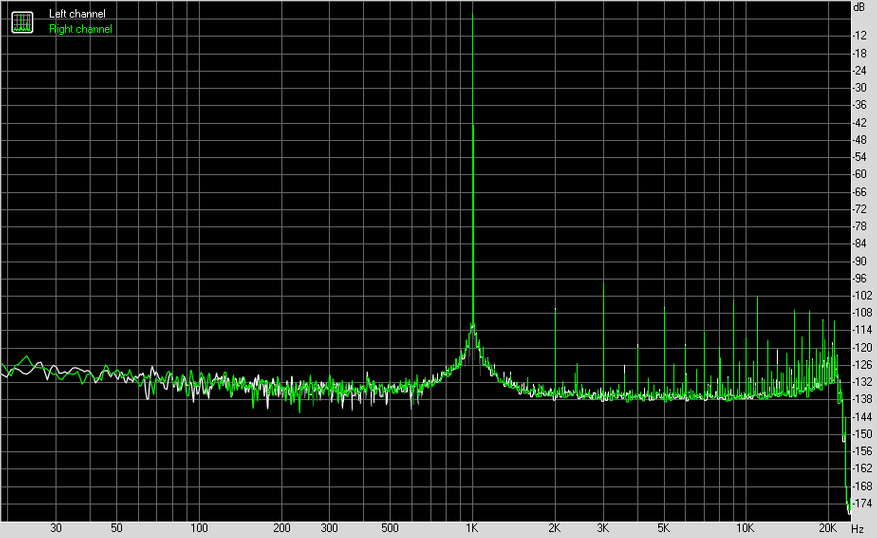Click the -102 dB scale label
This screenshot has height=538, width=877.
click(x=862, y=295)
